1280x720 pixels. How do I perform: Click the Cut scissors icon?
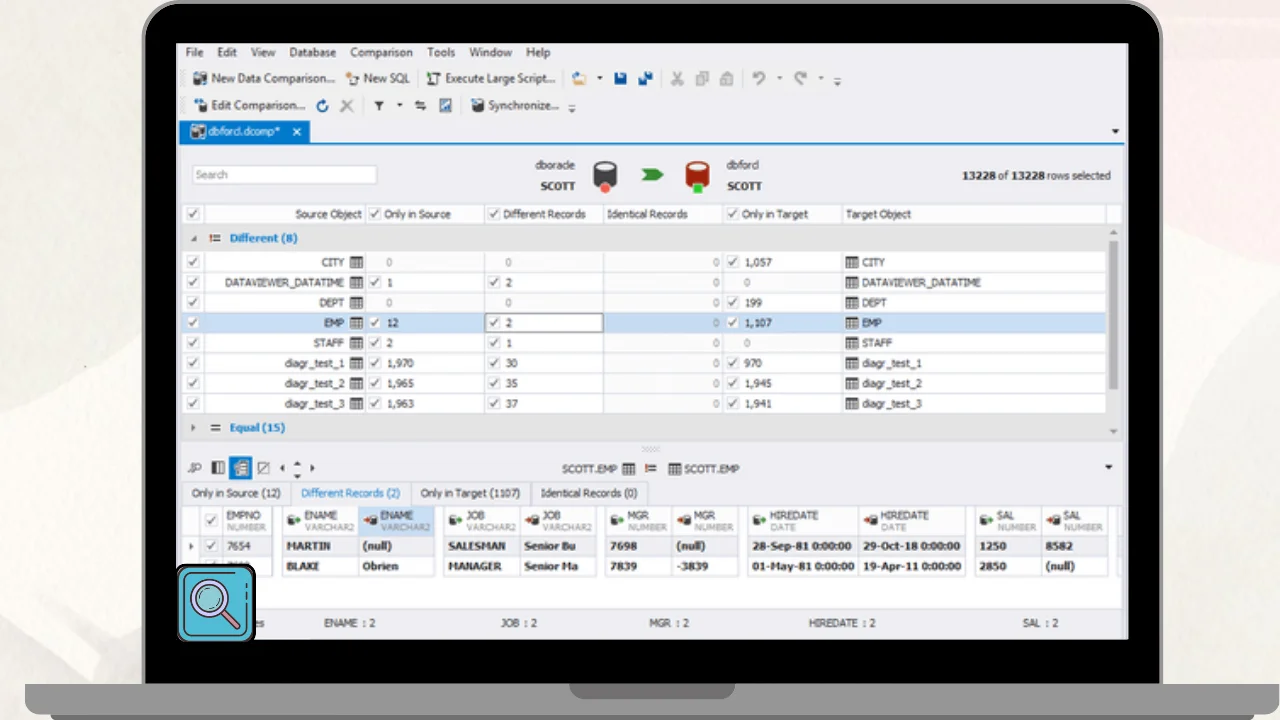pyautogui.click(x=677, y=79)
